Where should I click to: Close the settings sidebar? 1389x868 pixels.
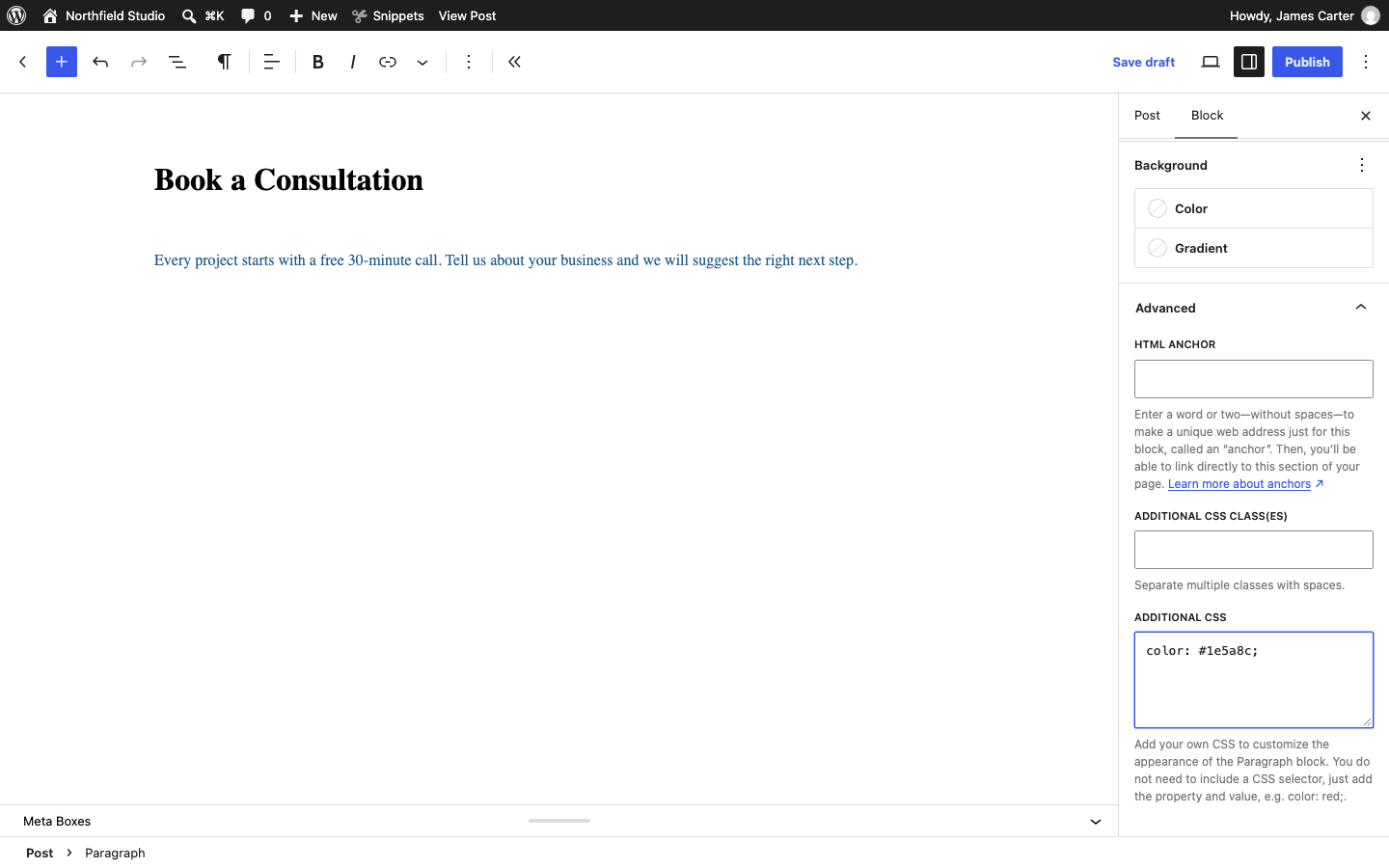1366,116
